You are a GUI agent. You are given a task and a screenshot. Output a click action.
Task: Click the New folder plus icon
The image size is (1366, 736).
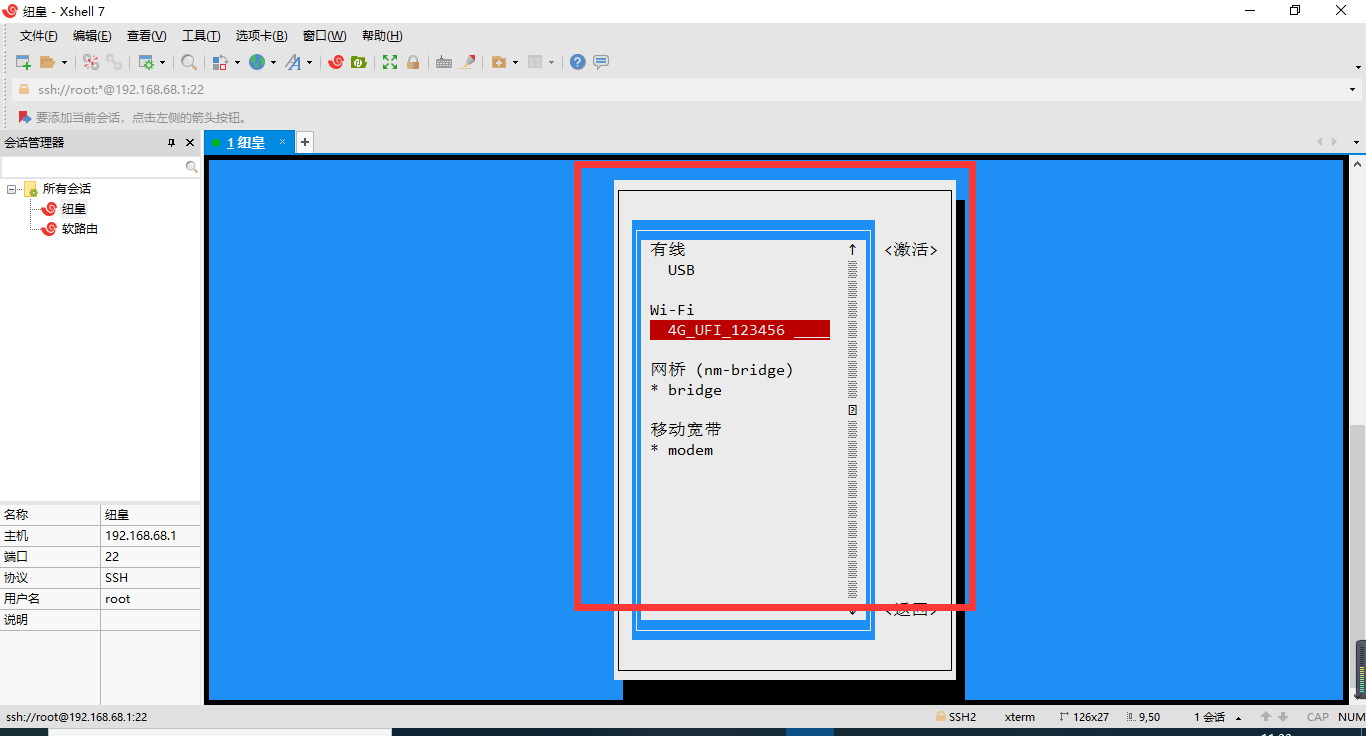pos(499,62)
